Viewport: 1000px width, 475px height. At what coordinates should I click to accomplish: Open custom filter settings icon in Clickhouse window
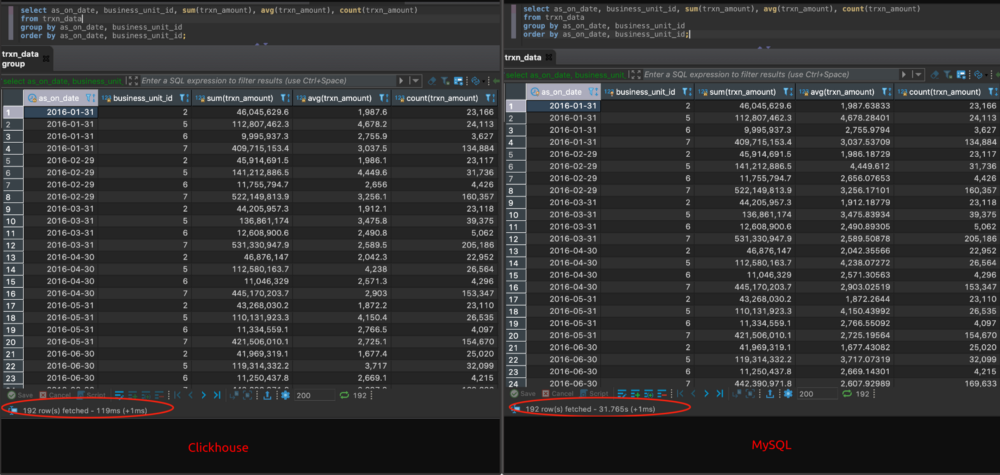click(x=445, y=81)
